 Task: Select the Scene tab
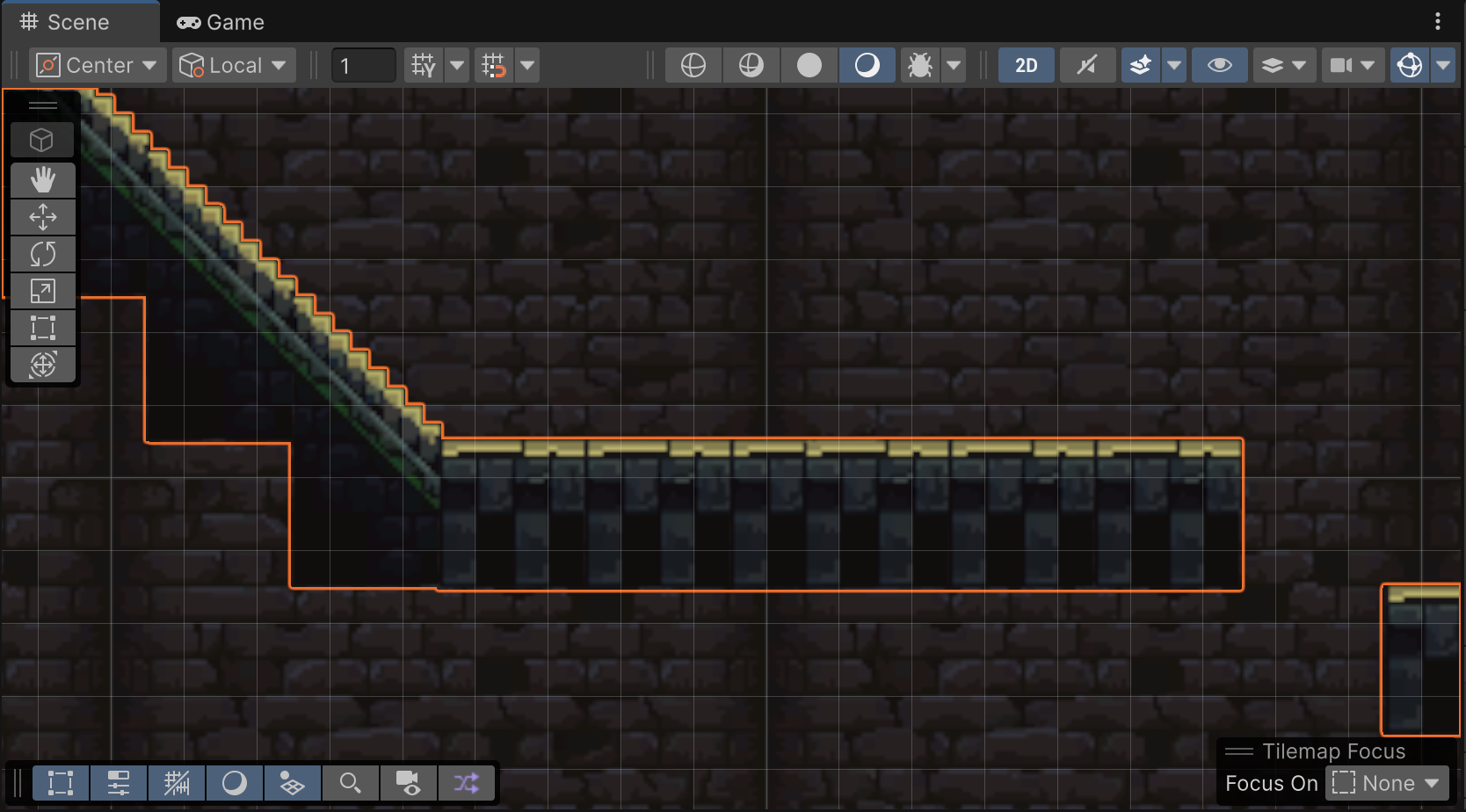(x=79, y=22)
